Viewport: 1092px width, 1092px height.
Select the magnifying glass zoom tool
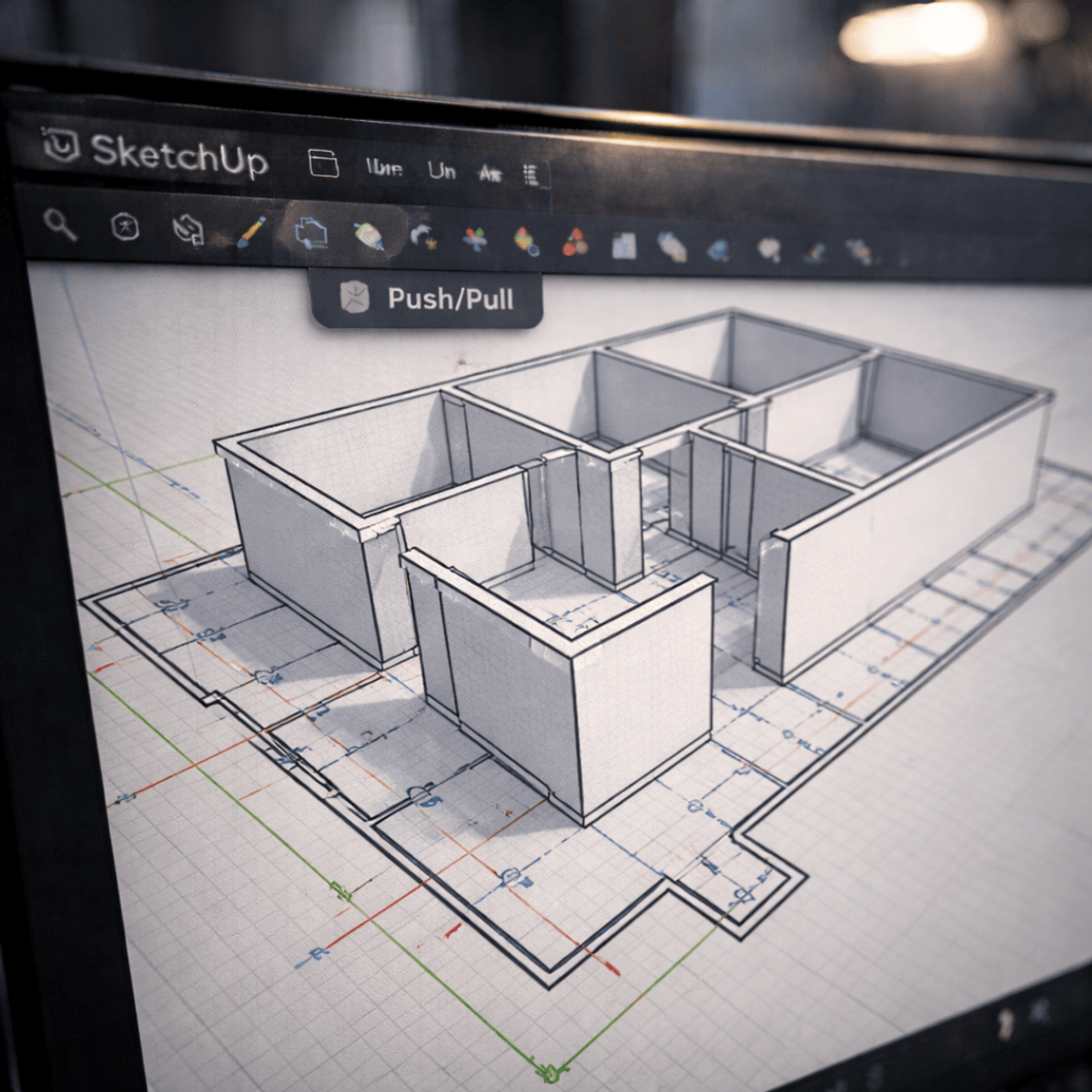61,224
